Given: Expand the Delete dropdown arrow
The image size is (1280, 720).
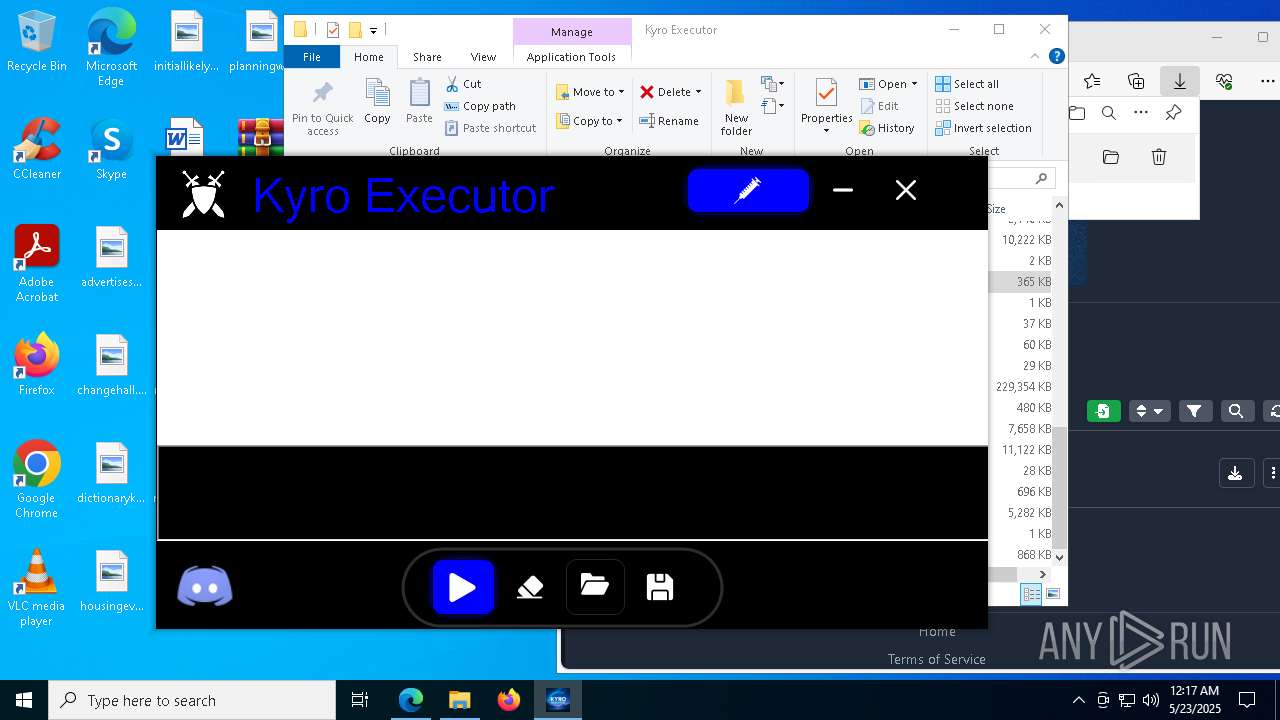Looking at the screenshot, I should (x=698, y=92).
